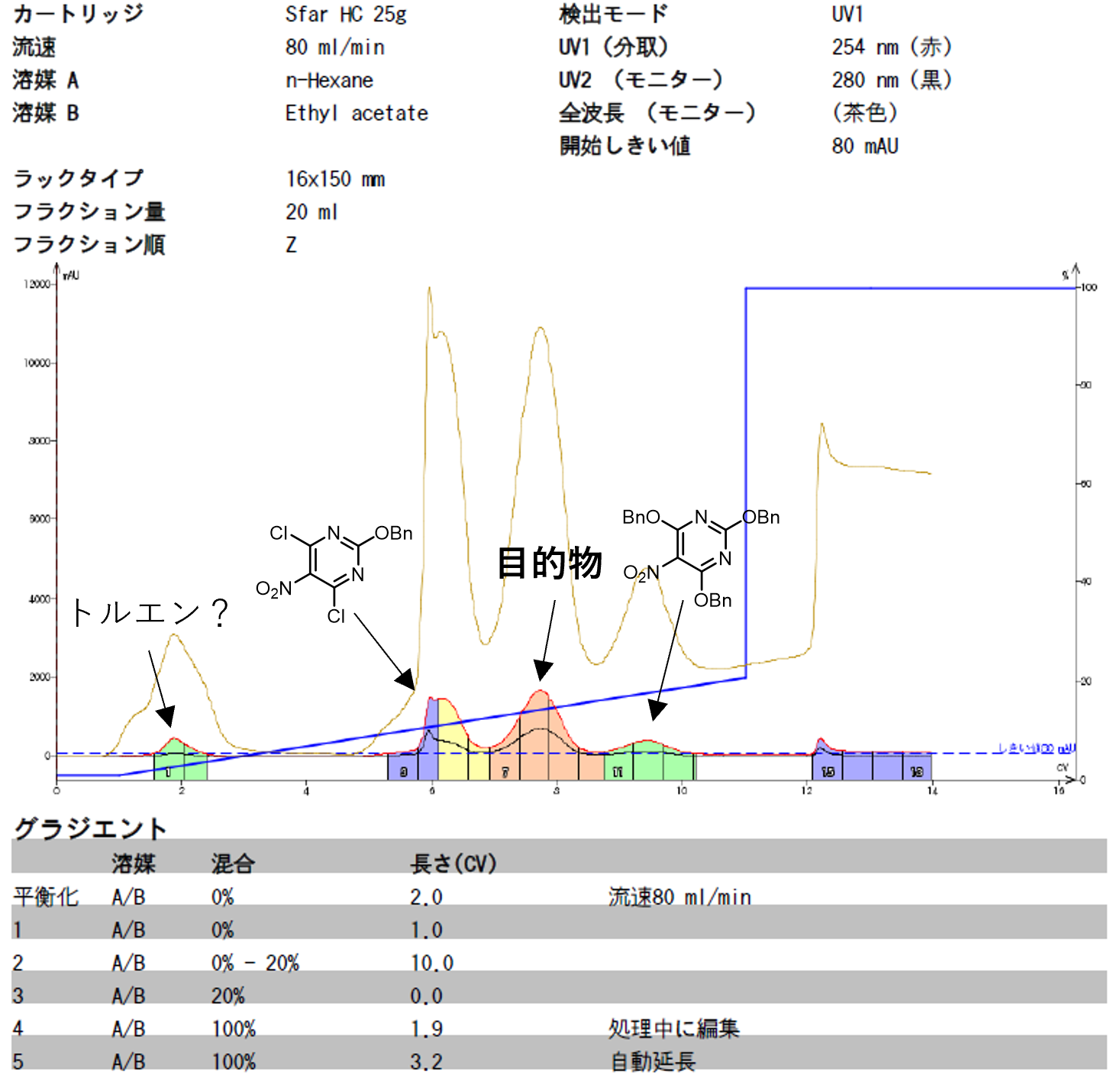
Task: Click the '検出モード' label
Action: [x=613, y=15]
